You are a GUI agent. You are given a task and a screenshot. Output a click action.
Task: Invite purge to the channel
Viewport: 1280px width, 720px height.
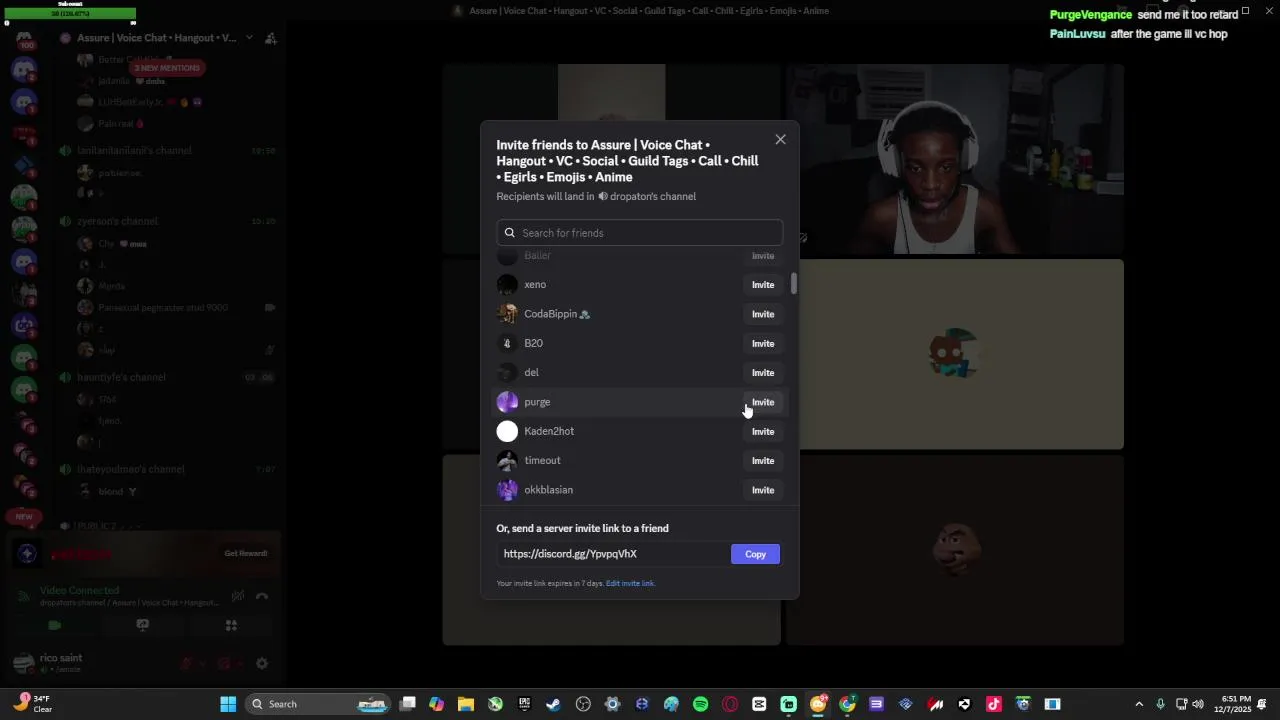tap(763, 402)
